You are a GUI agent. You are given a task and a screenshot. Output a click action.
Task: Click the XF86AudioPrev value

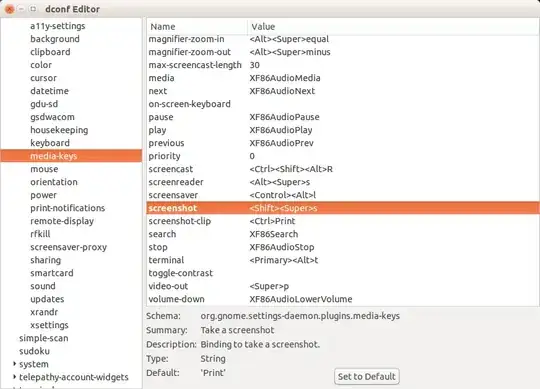coord(281,143)
